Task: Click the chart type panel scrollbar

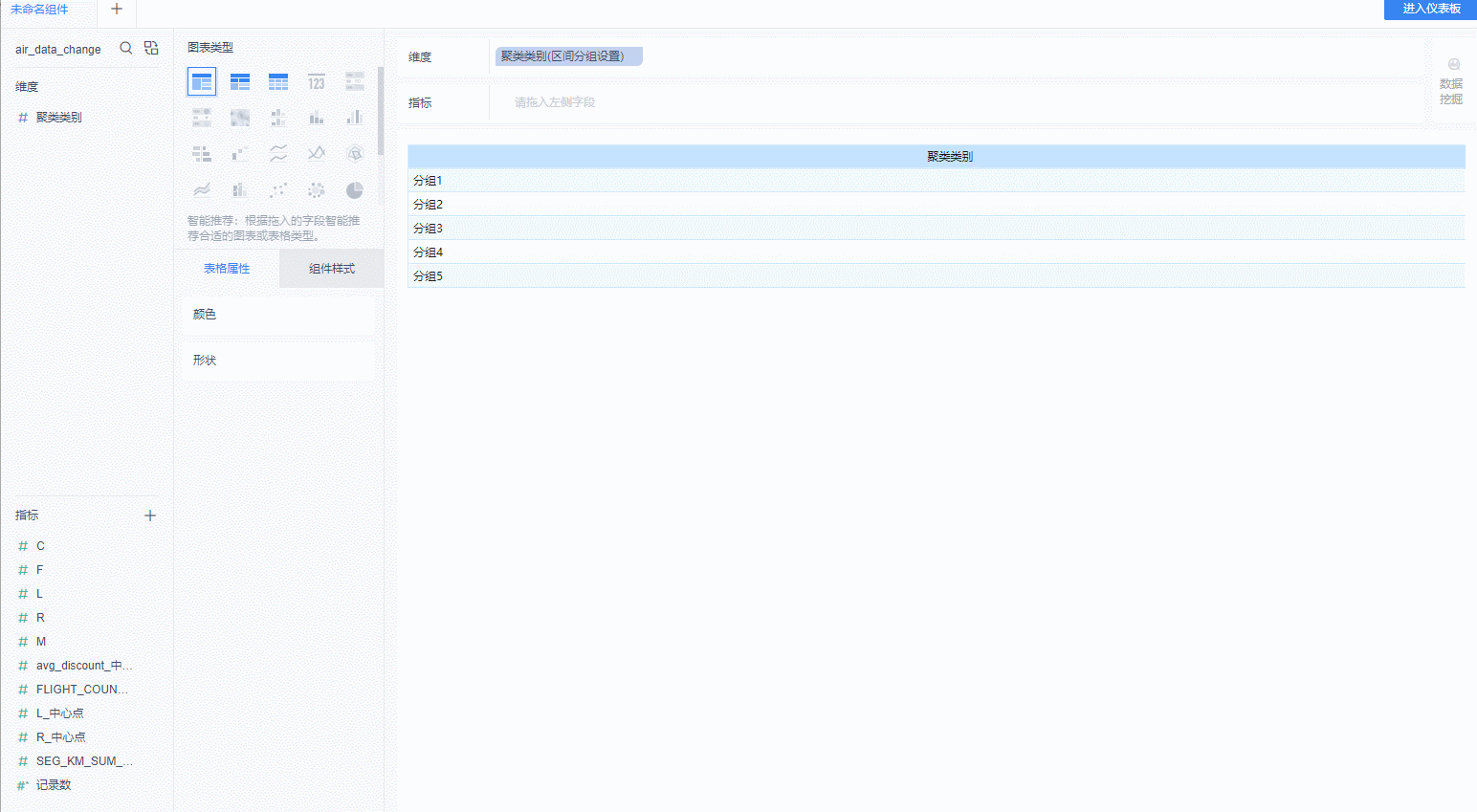Action: coord(381,110)
